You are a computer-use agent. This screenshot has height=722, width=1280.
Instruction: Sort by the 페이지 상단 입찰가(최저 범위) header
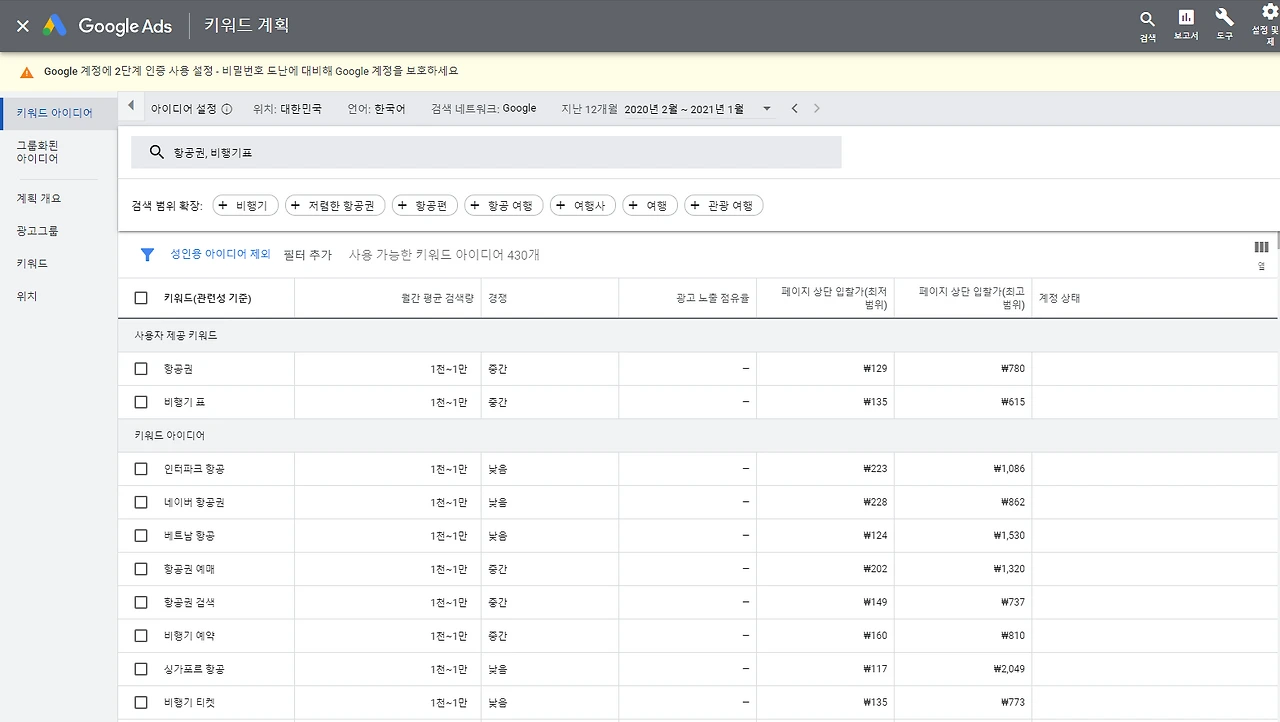[835, 298]
